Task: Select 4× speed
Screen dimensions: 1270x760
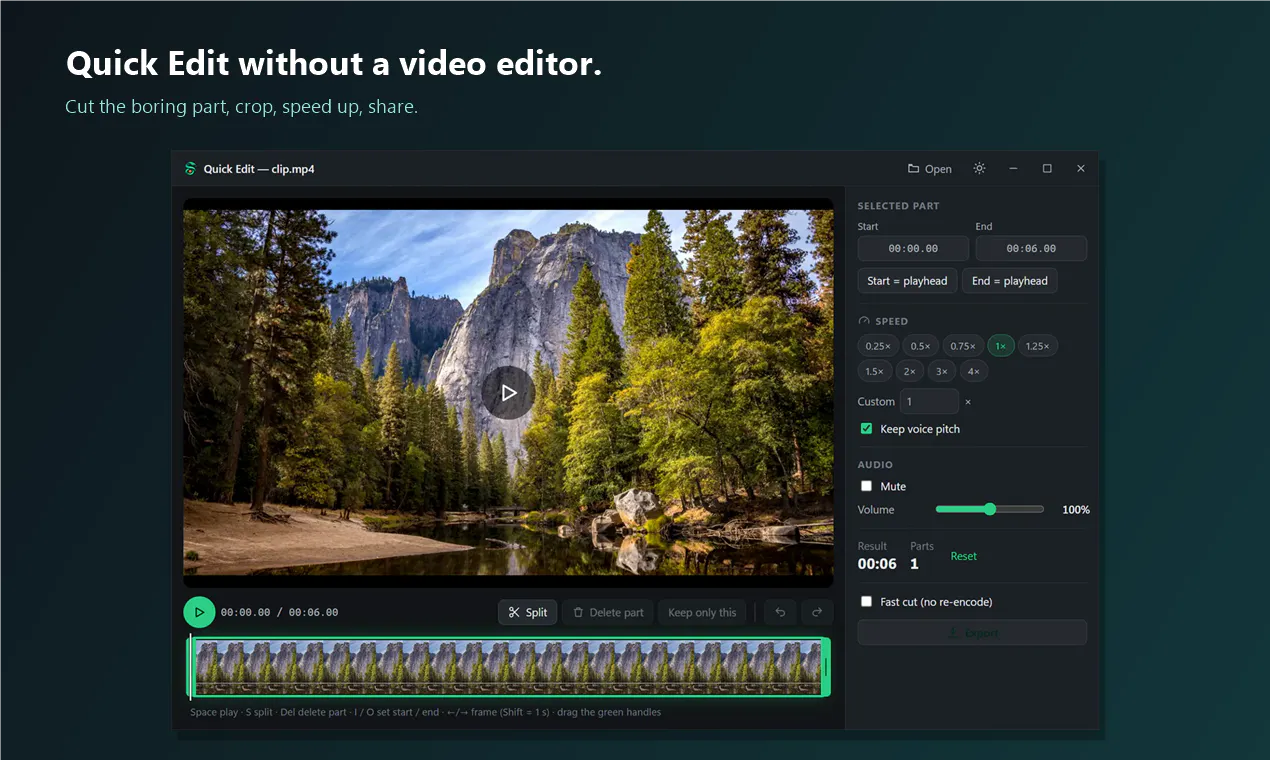Action: pos(974,371)
